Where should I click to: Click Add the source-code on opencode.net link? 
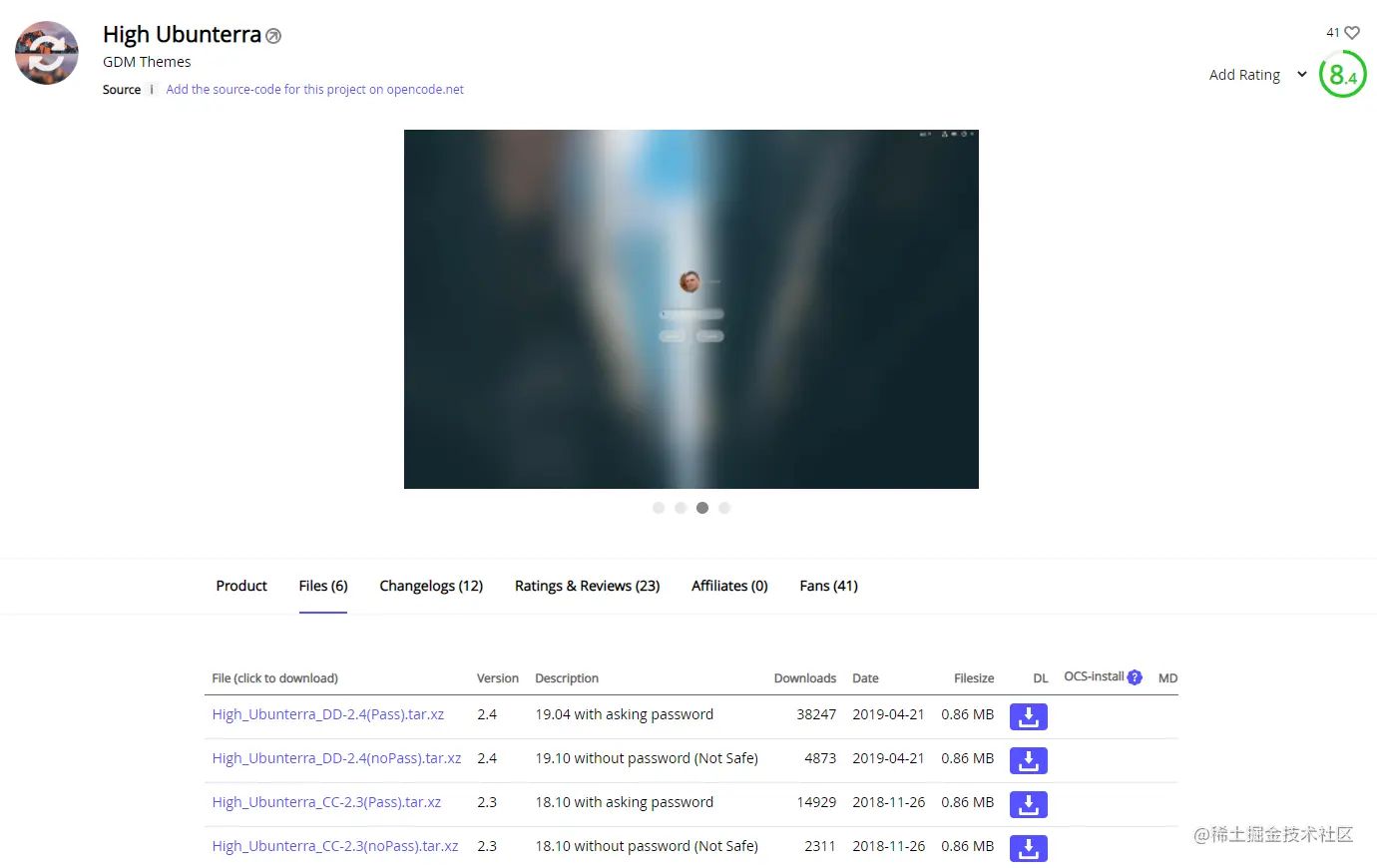pos(314,90)
